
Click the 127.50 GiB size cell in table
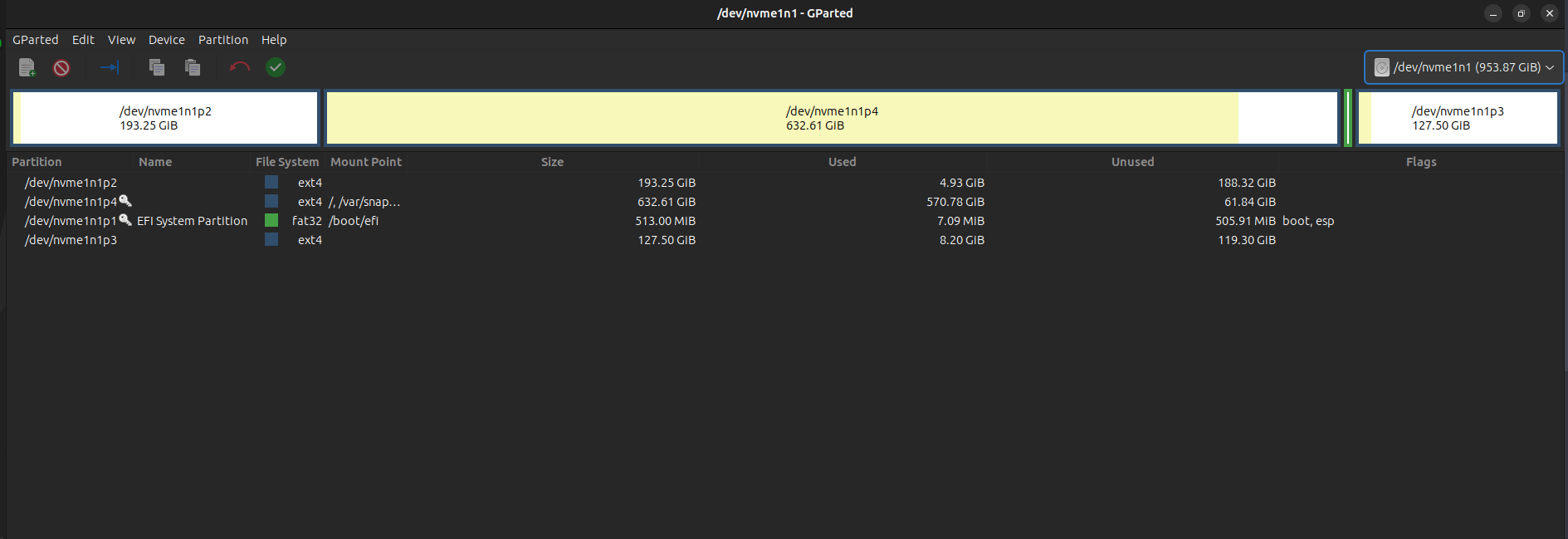pos(667,240)
